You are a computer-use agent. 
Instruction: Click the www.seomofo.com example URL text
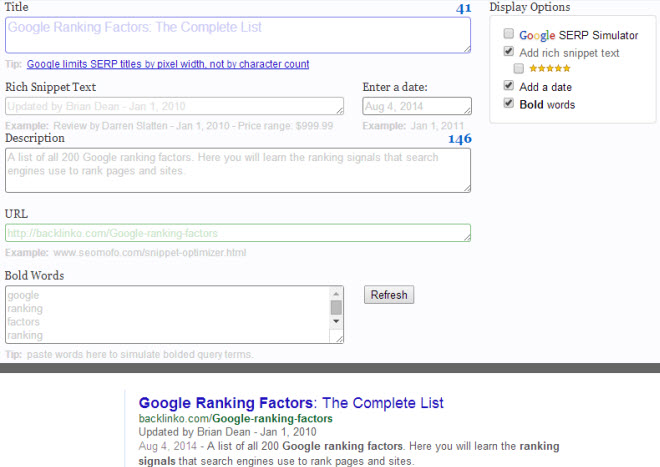(149, 253)
